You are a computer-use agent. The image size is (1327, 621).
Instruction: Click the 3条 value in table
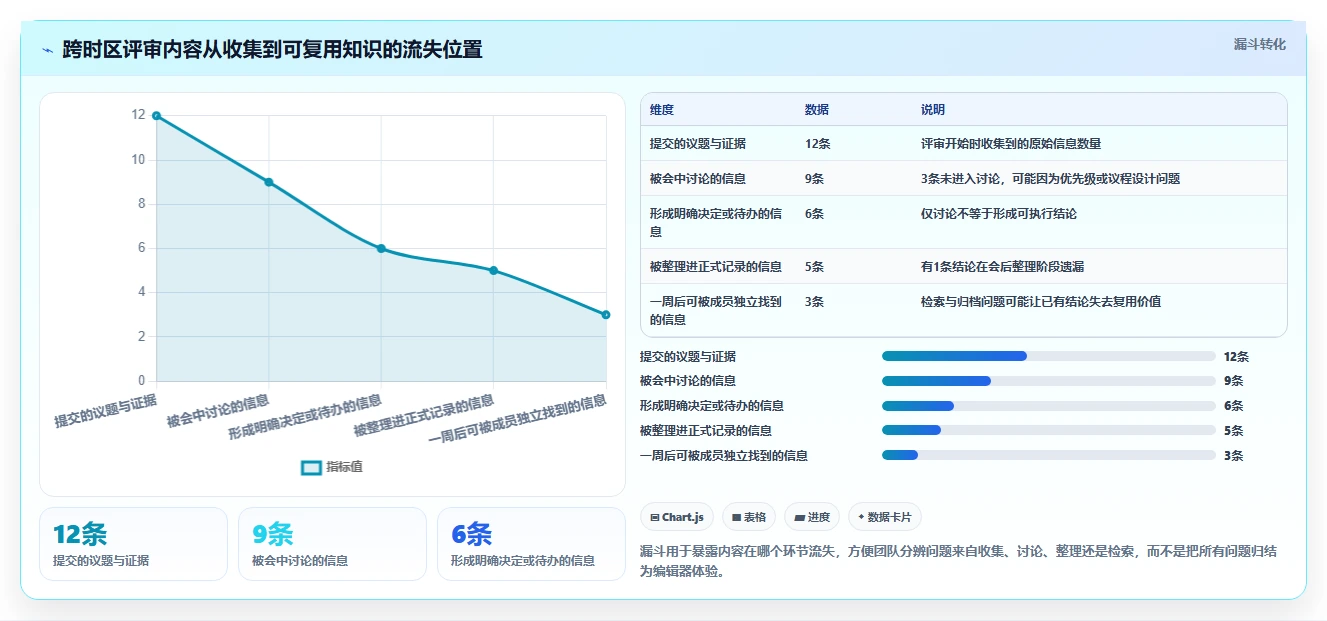pos(815,302)
